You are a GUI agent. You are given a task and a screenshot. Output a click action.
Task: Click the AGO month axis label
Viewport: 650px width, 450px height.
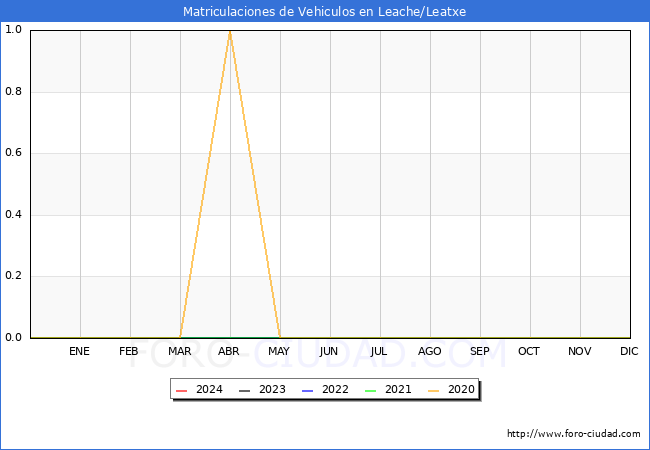[429, 351]
